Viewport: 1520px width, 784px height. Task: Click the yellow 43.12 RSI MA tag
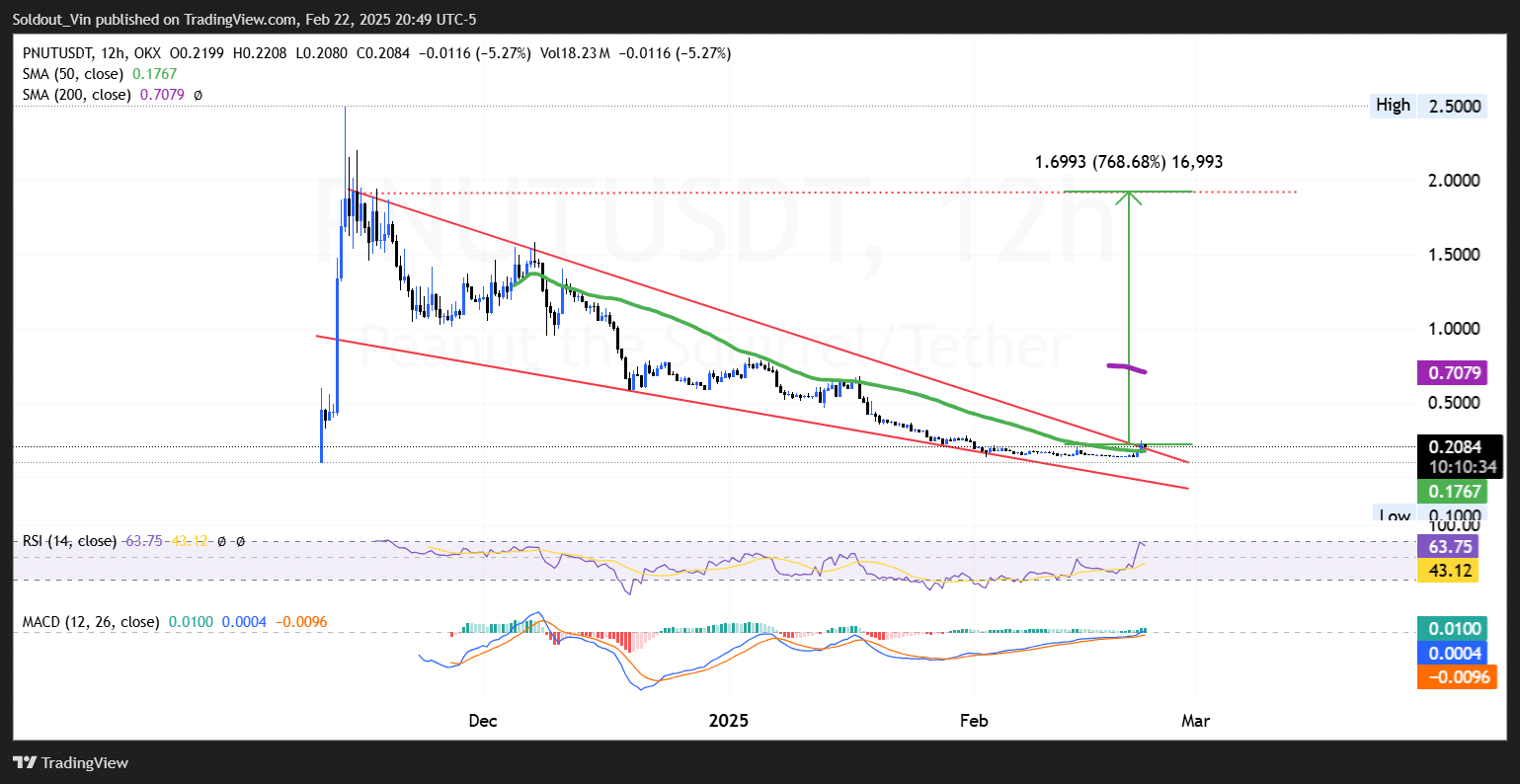pyautogui.click(x=1448, y=570)
